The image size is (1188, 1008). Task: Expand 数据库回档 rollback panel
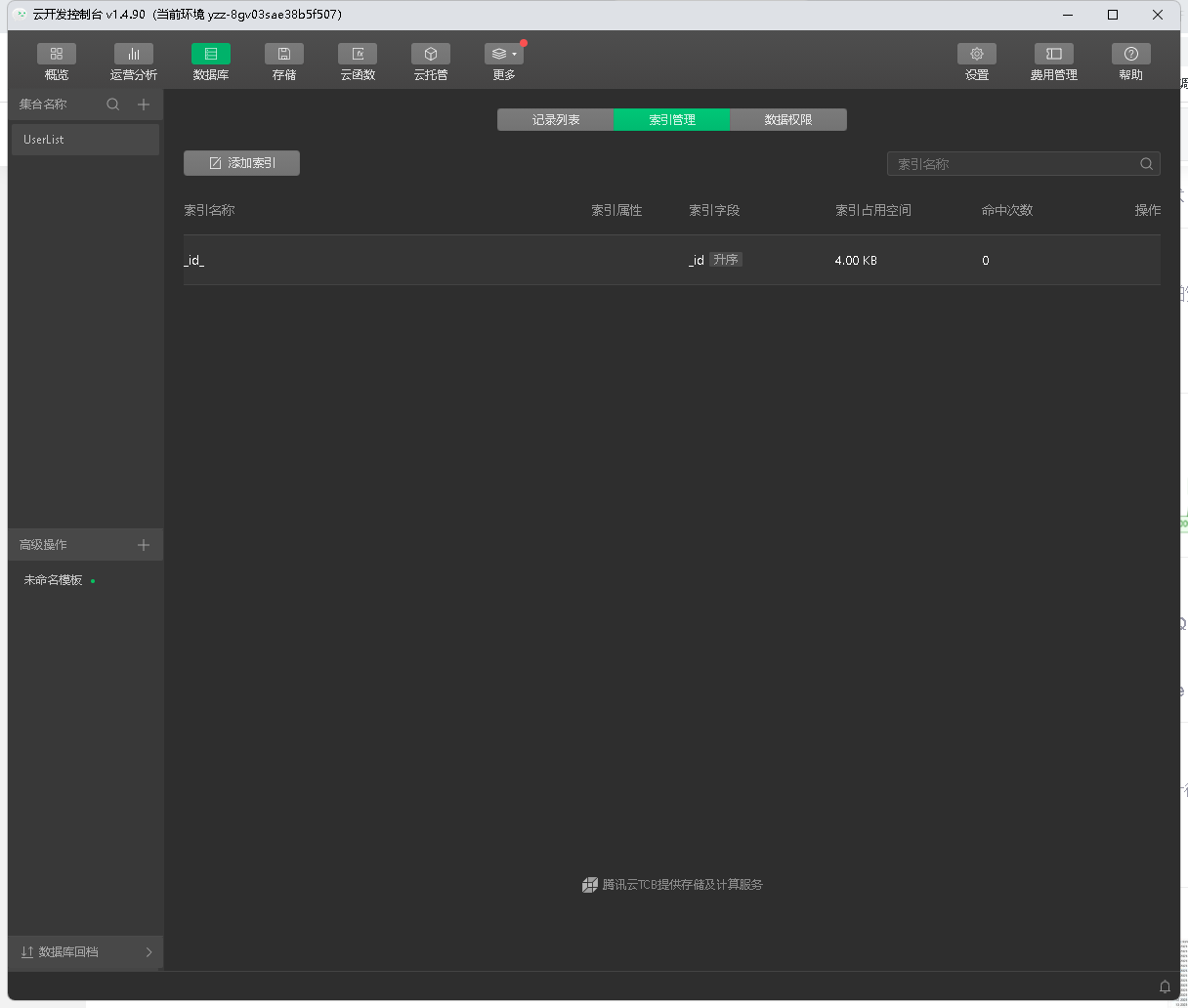[x=86, y=952]
